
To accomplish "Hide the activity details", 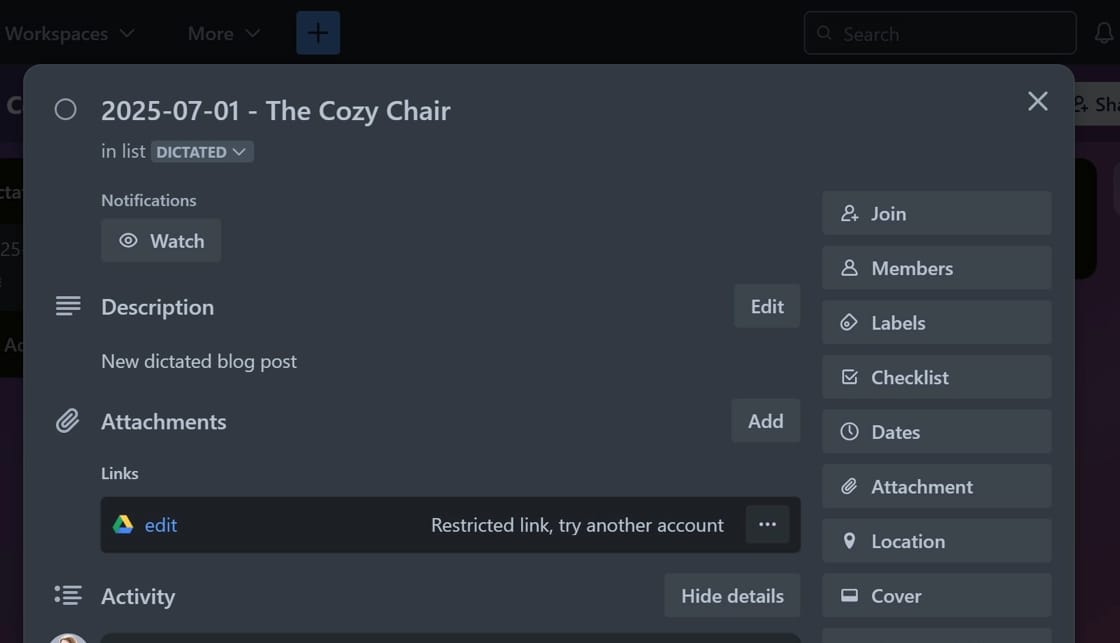I will click(732, 595).
